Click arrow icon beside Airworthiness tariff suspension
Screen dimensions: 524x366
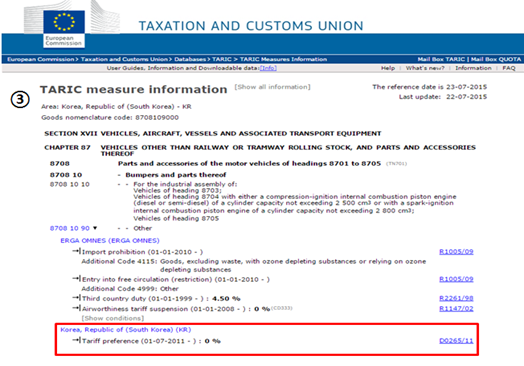[77, 308]
